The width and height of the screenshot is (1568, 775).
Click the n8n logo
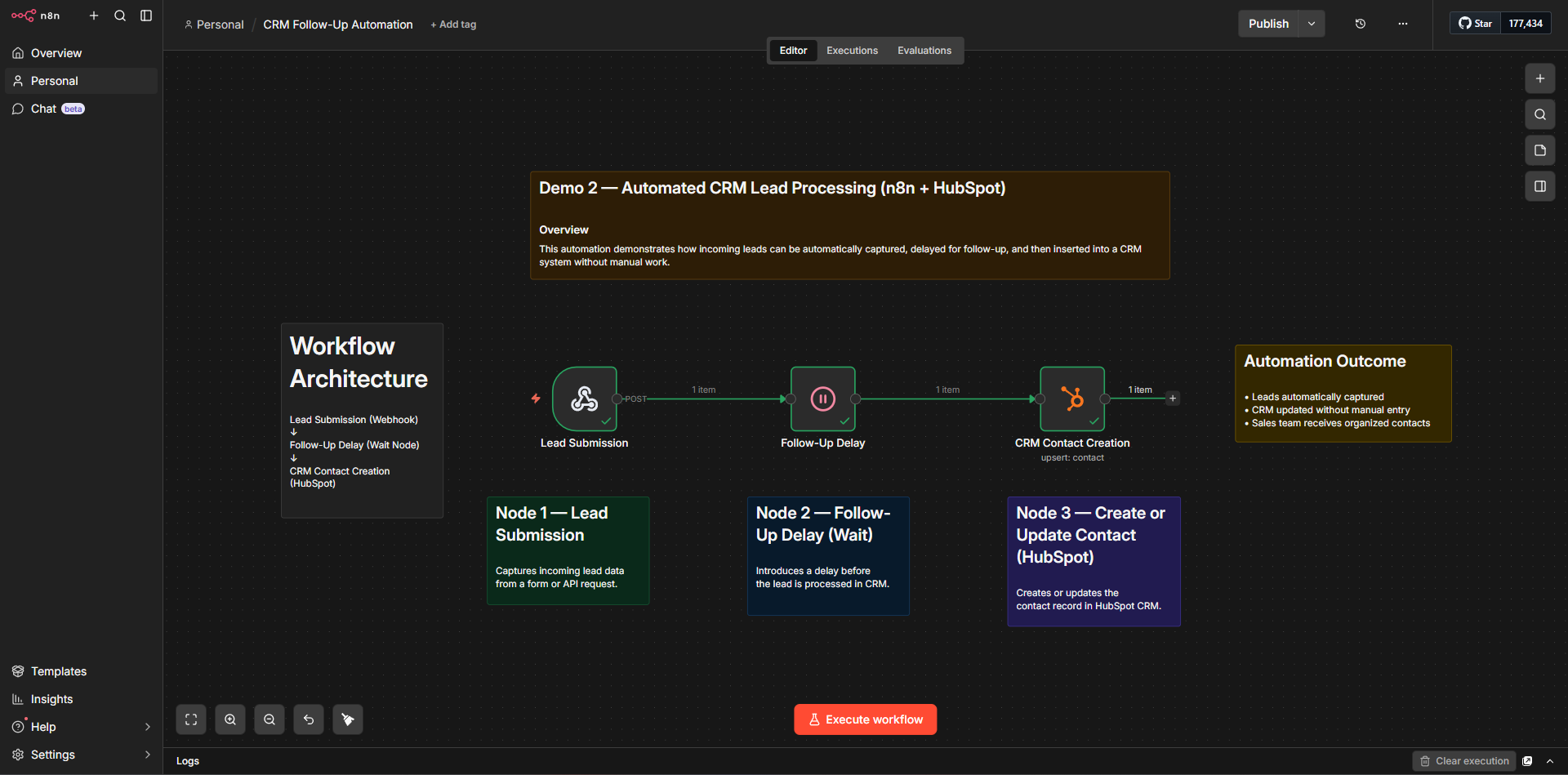coord(35,16)
